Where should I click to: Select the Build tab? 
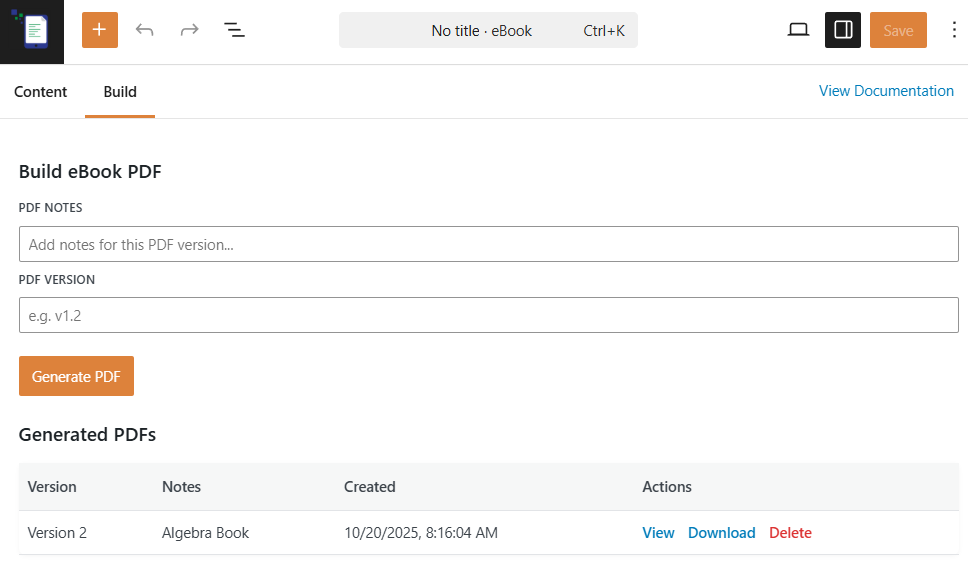[120, 92]
